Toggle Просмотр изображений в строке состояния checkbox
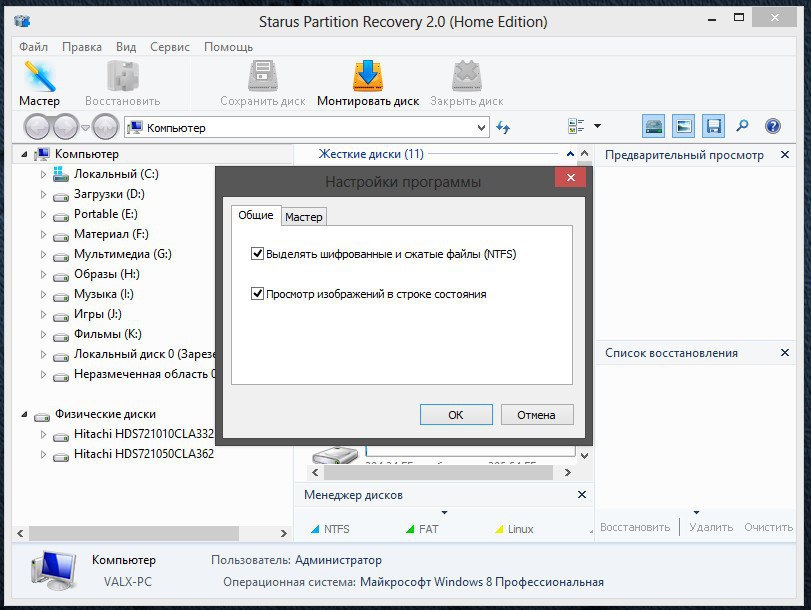Image resolution: width=811 pixels, height=610 pixels. 258,294
